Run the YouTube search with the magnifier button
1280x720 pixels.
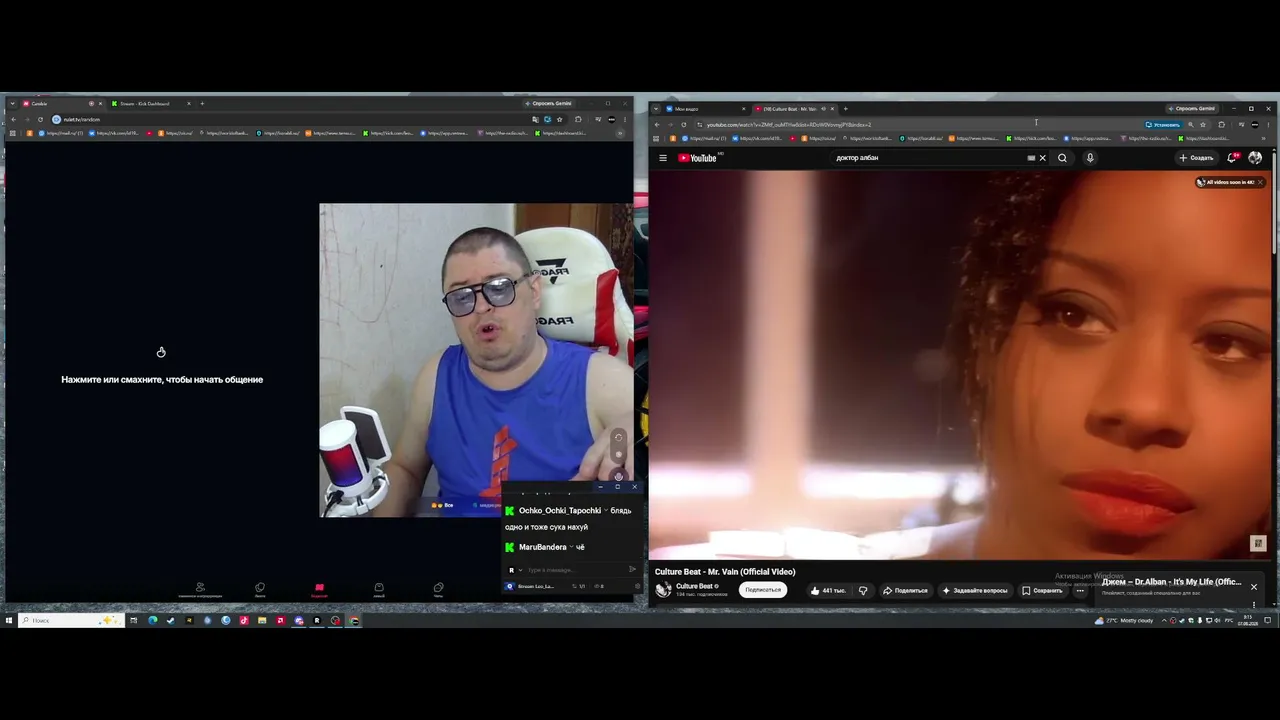[x=1062, y=158]
